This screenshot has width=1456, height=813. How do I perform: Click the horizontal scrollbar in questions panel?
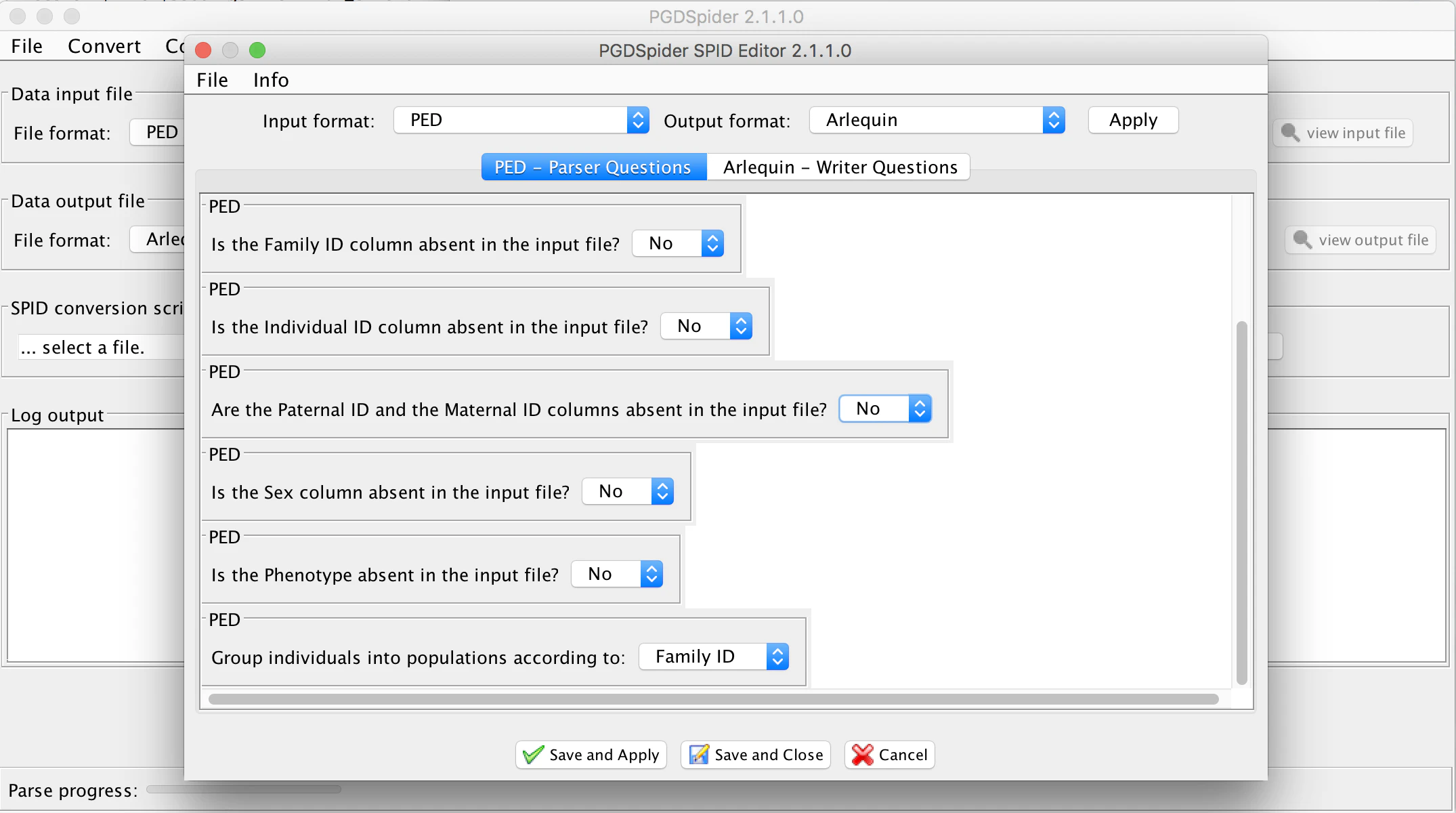714,699
